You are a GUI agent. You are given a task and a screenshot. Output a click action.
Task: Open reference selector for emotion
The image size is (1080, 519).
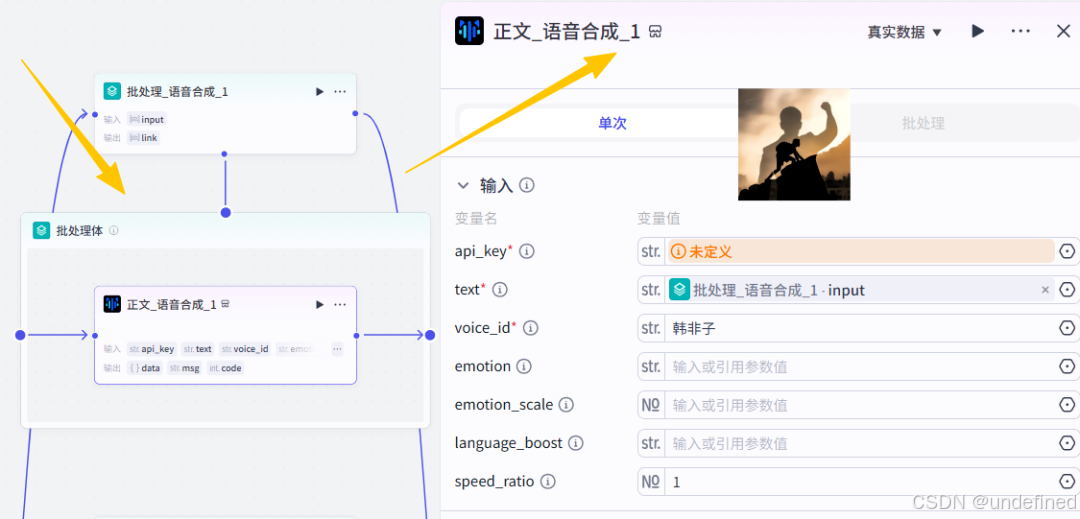[1067, 367]
